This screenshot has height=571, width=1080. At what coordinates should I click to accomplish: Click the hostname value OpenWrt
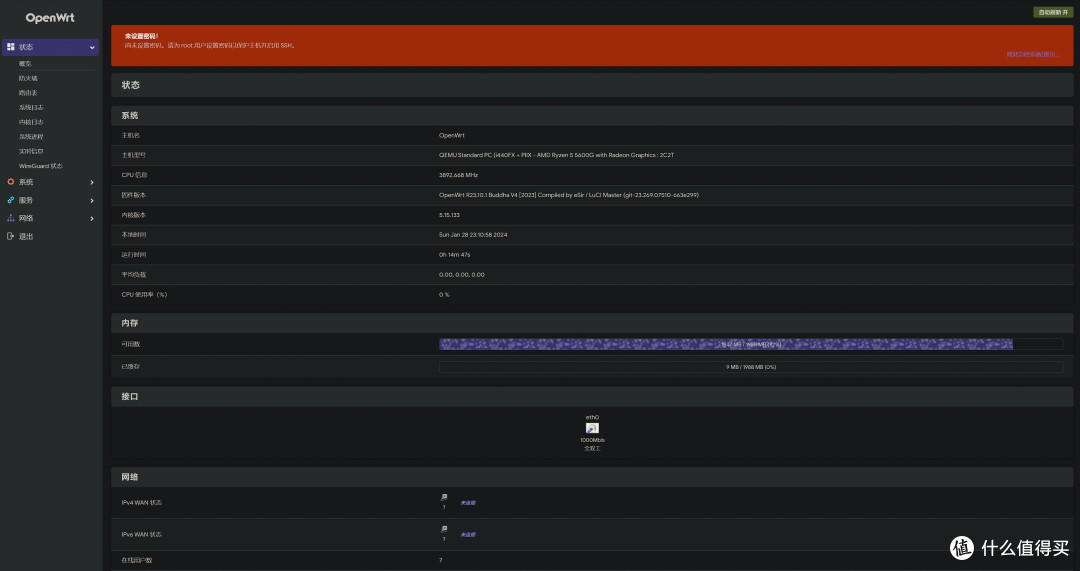(452, 136)
